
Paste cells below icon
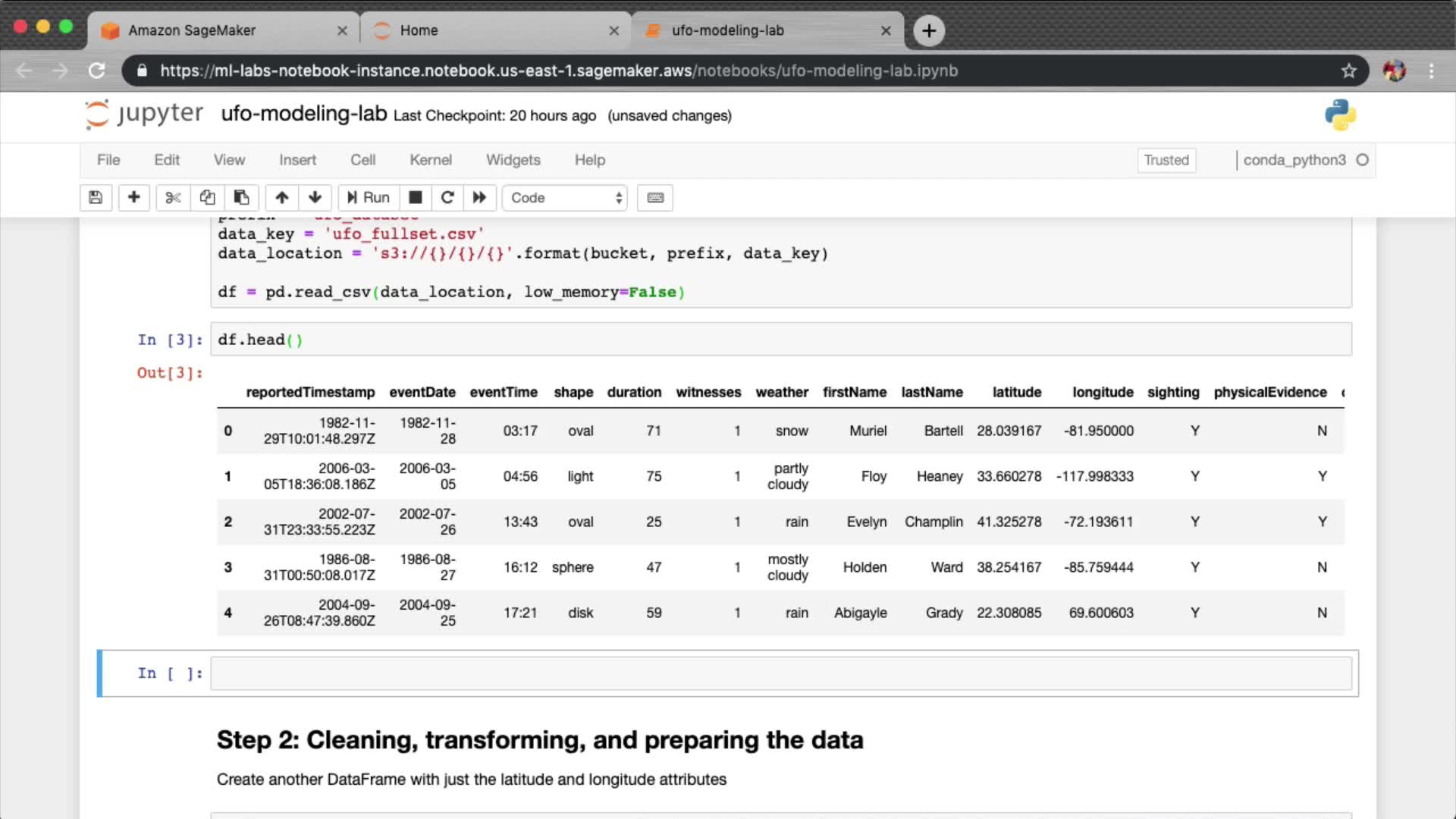coord(241,198)
